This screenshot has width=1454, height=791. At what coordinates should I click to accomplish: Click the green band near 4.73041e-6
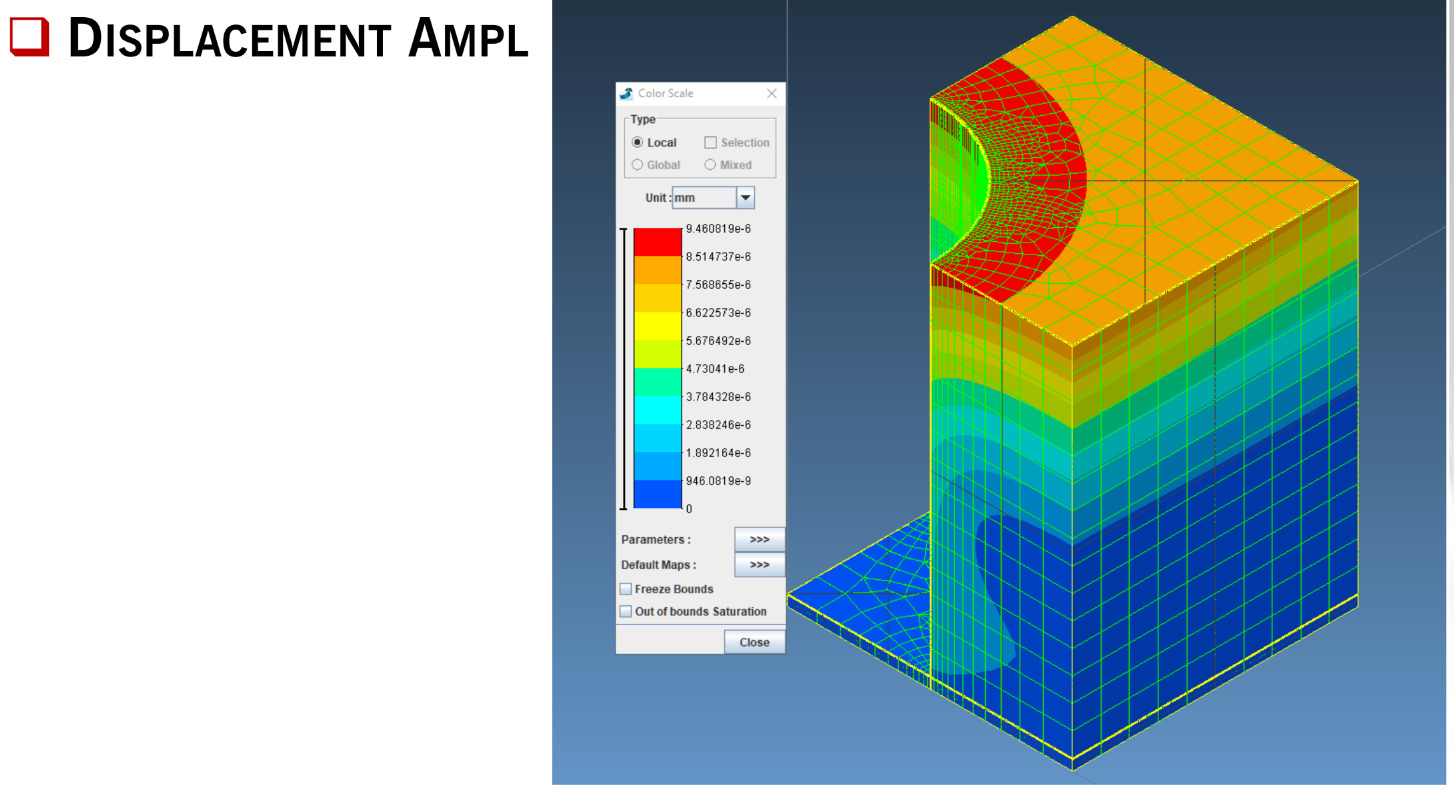(x=657, y=382)
